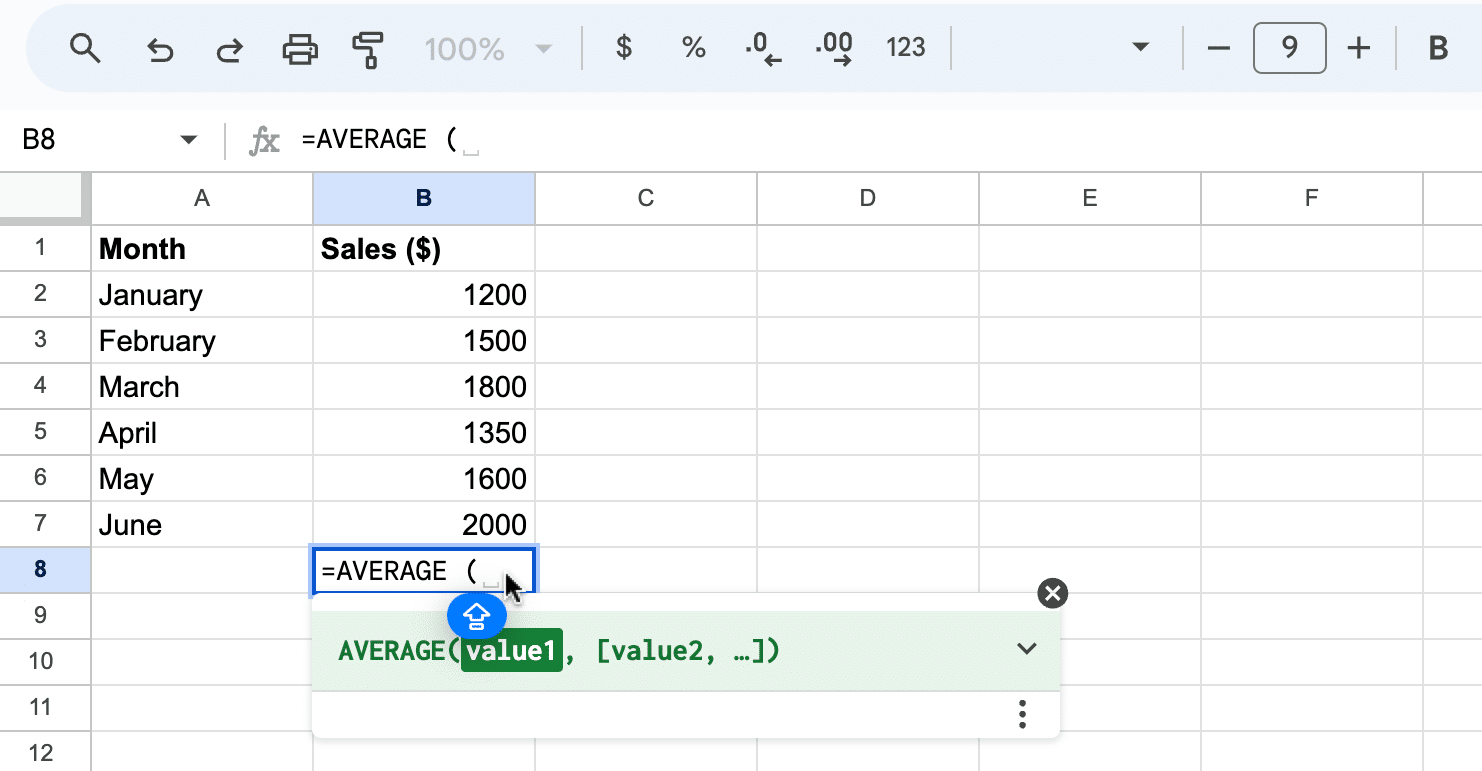Select column F header
This screenshot has height=771, width=1482.
point(1312,198)
